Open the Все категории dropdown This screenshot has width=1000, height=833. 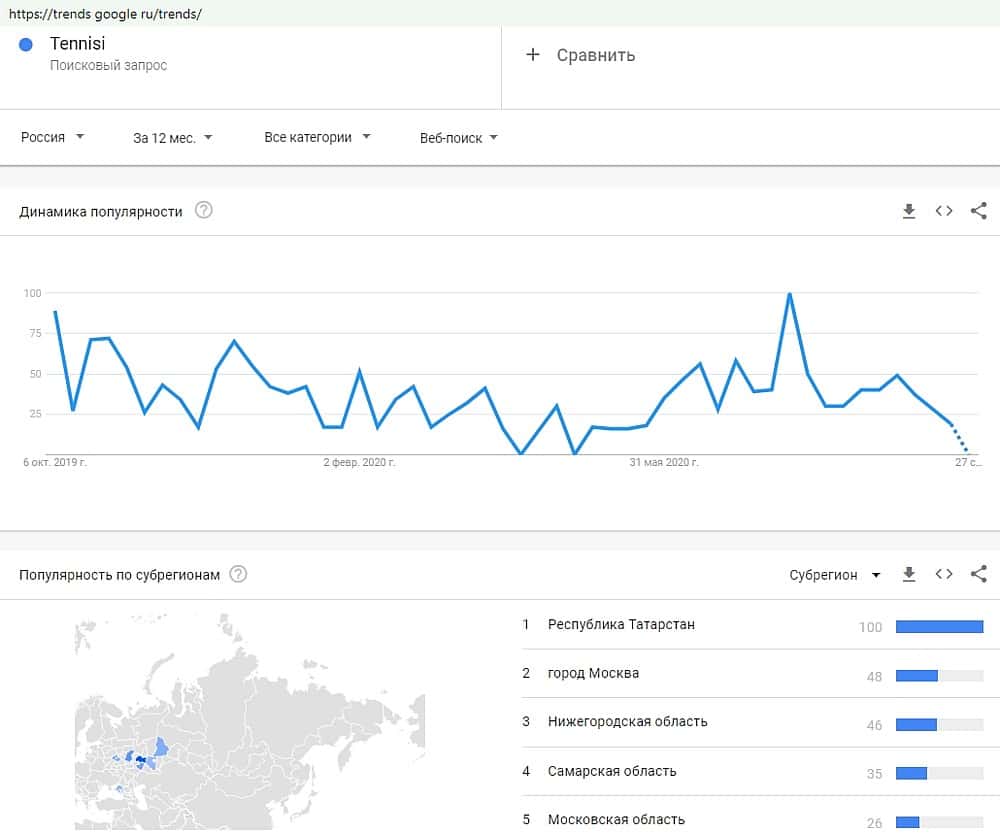click(x=317, y=137)
